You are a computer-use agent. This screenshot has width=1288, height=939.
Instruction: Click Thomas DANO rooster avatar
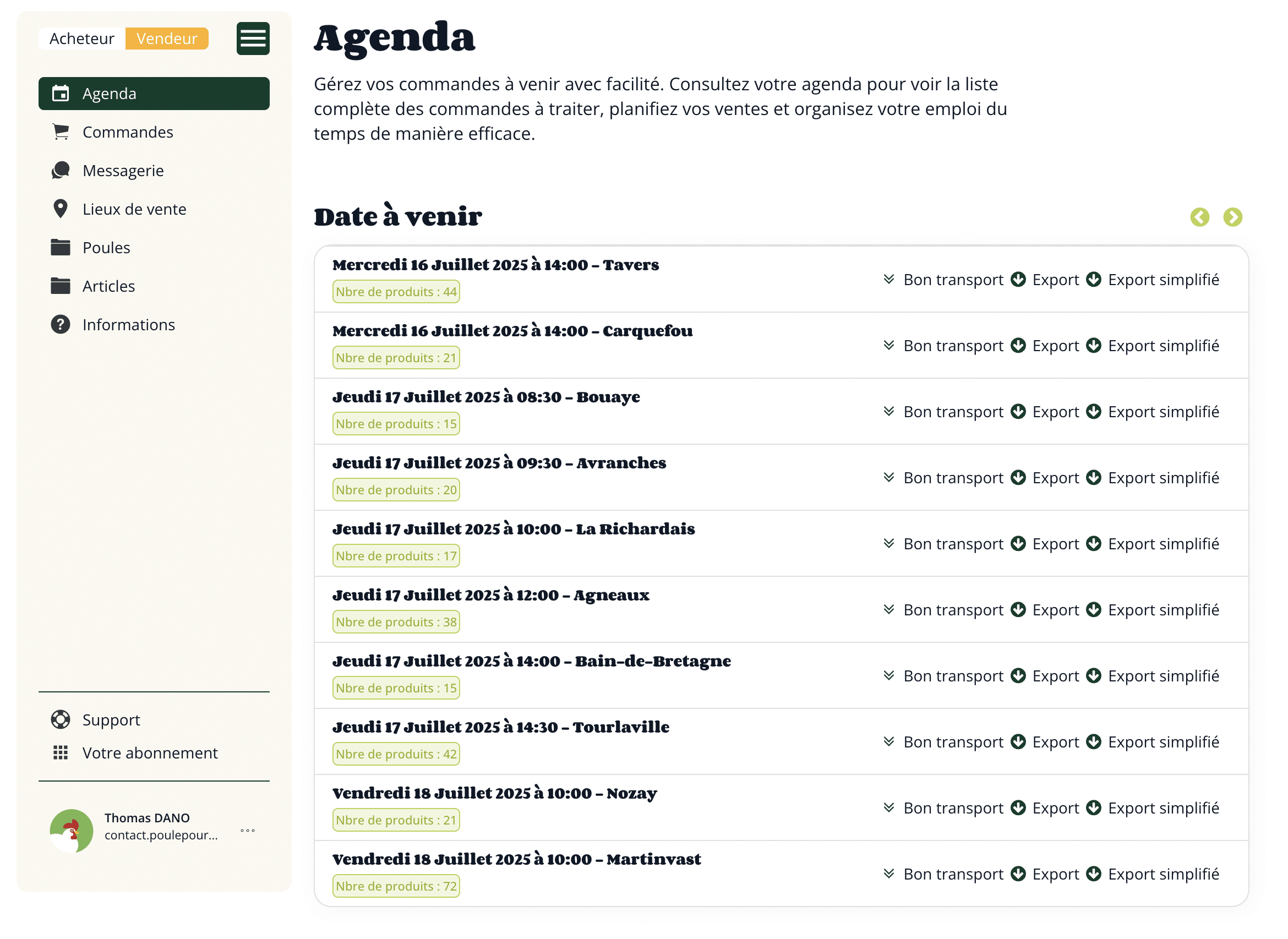72,832
